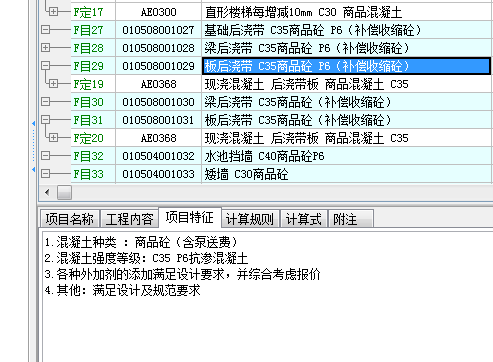493x362 pixels.
Task: Select row label F目32
Action: 88,156
